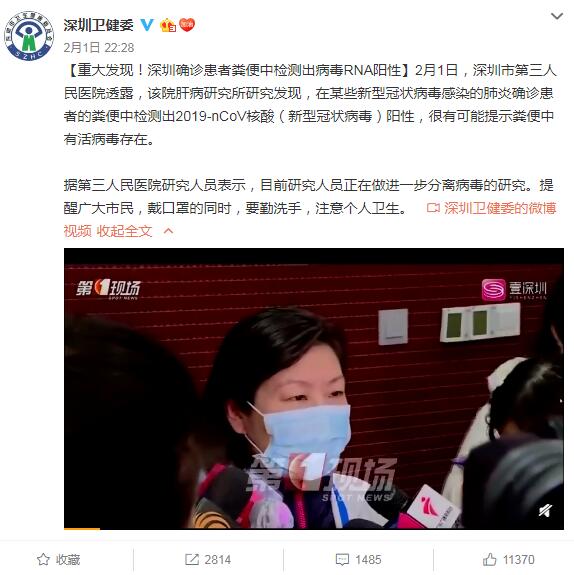574x575 pixels.
Task: Click the 第1现场 logo in video
Action: tap(108, 289)
